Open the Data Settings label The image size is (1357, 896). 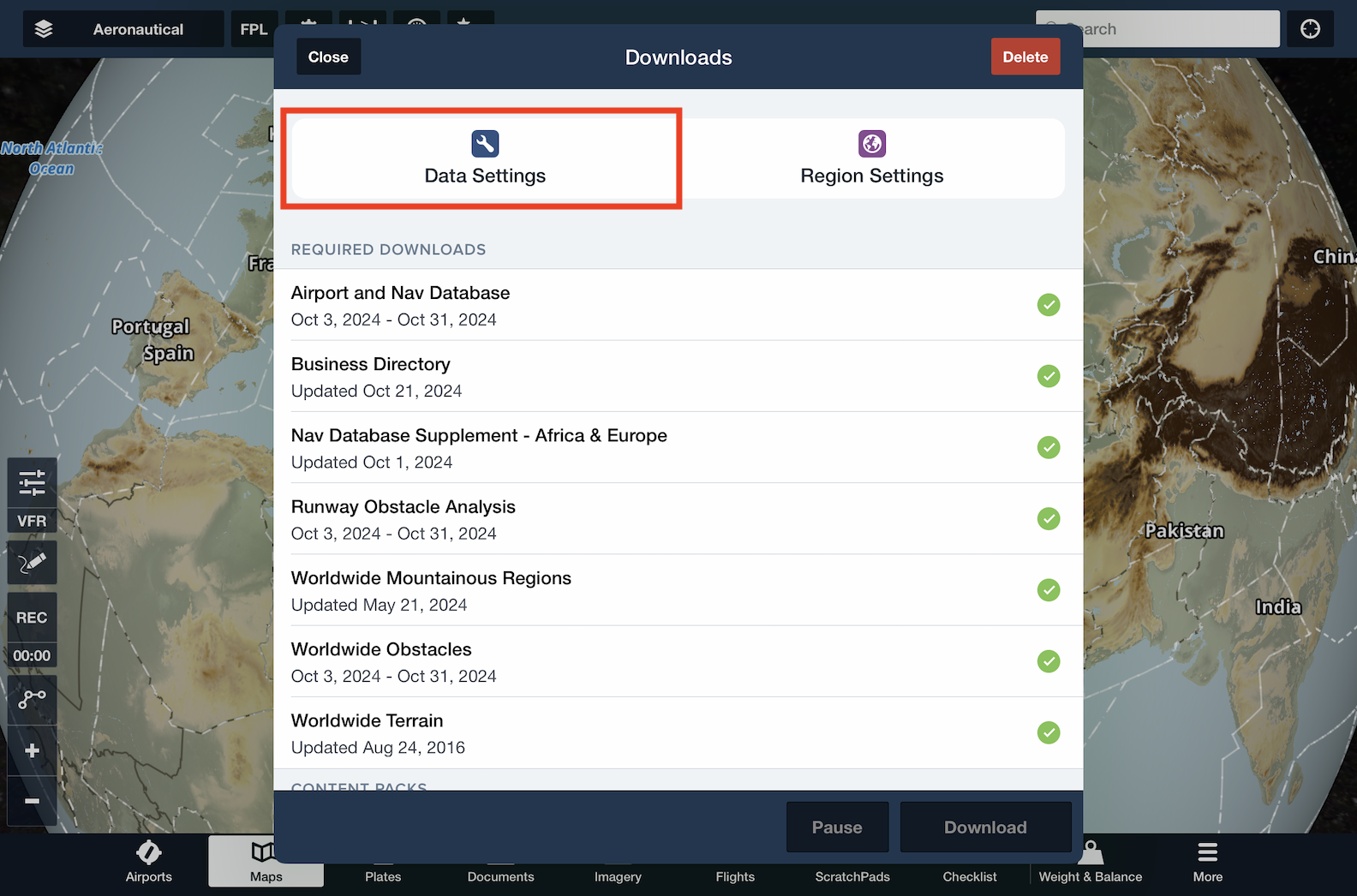click(485, 176)
